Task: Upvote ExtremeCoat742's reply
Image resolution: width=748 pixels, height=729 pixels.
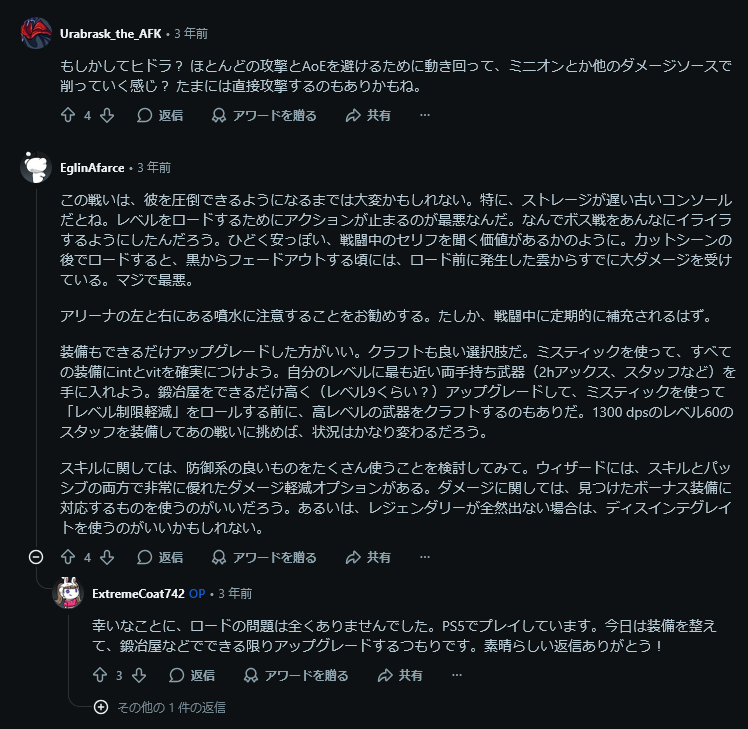Action: click(x=100, y=675)
